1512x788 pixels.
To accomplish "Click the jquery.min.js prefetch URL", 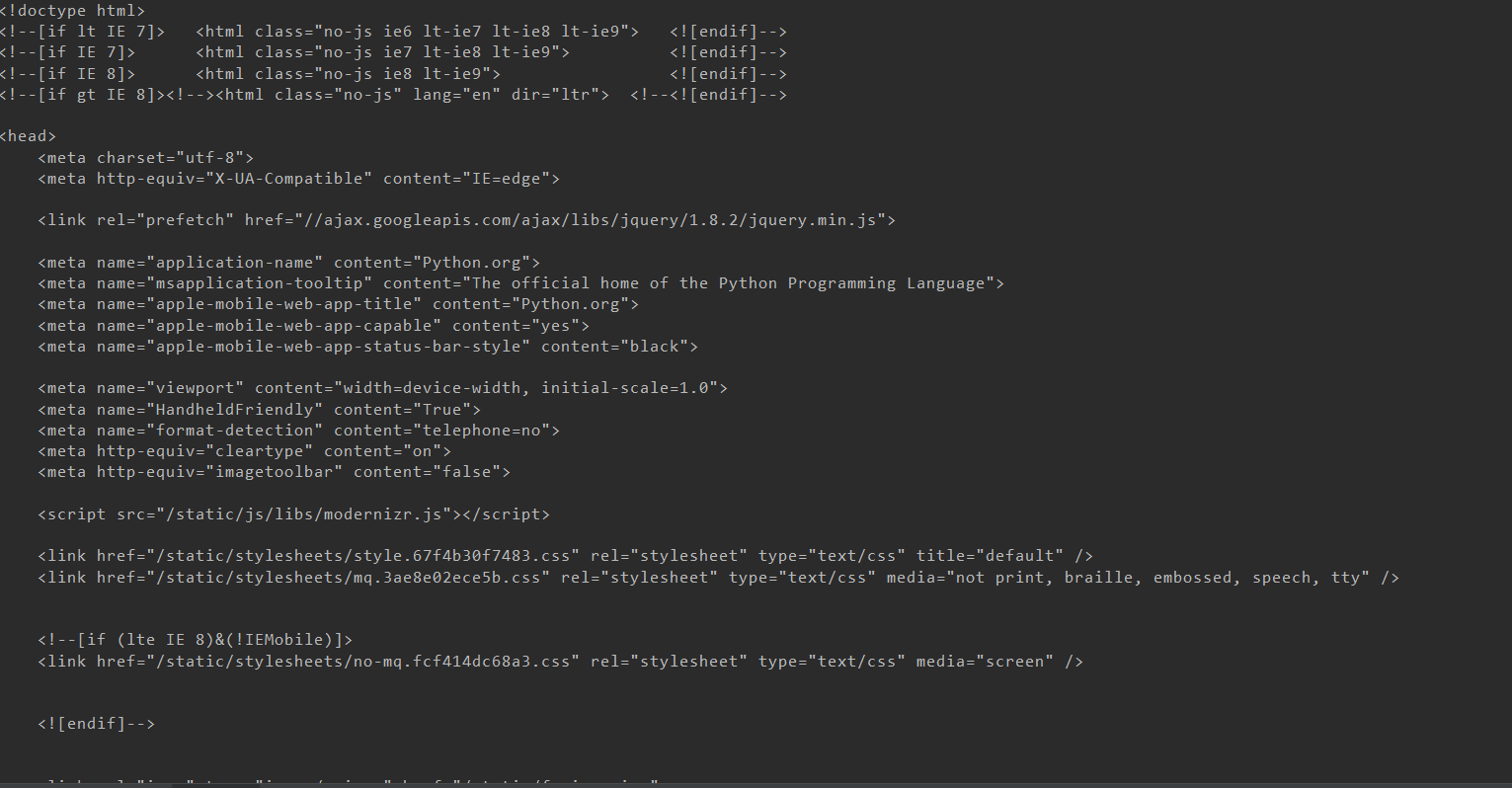I will tap(596, 220).
